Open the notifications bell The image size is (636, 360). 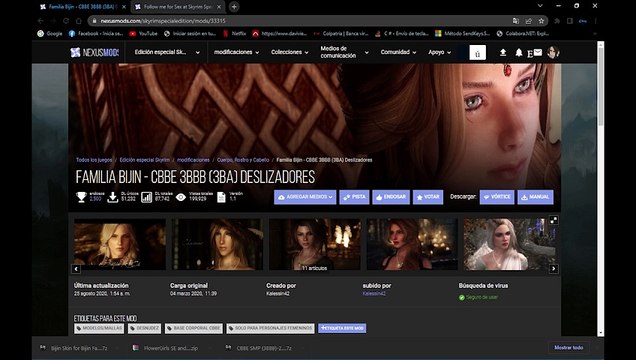coord(518,52)
